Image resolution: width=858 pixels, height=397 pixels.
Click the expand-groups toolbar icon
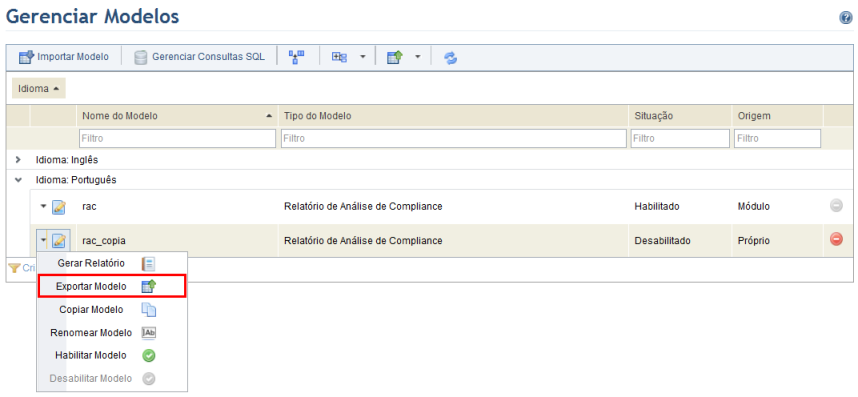pos(340,57)
